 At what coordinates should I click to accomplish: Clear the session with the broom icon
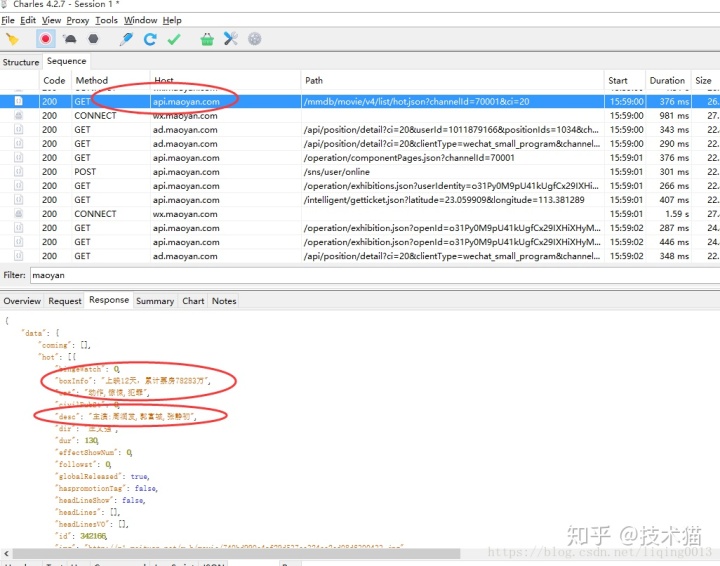point(12,39)
